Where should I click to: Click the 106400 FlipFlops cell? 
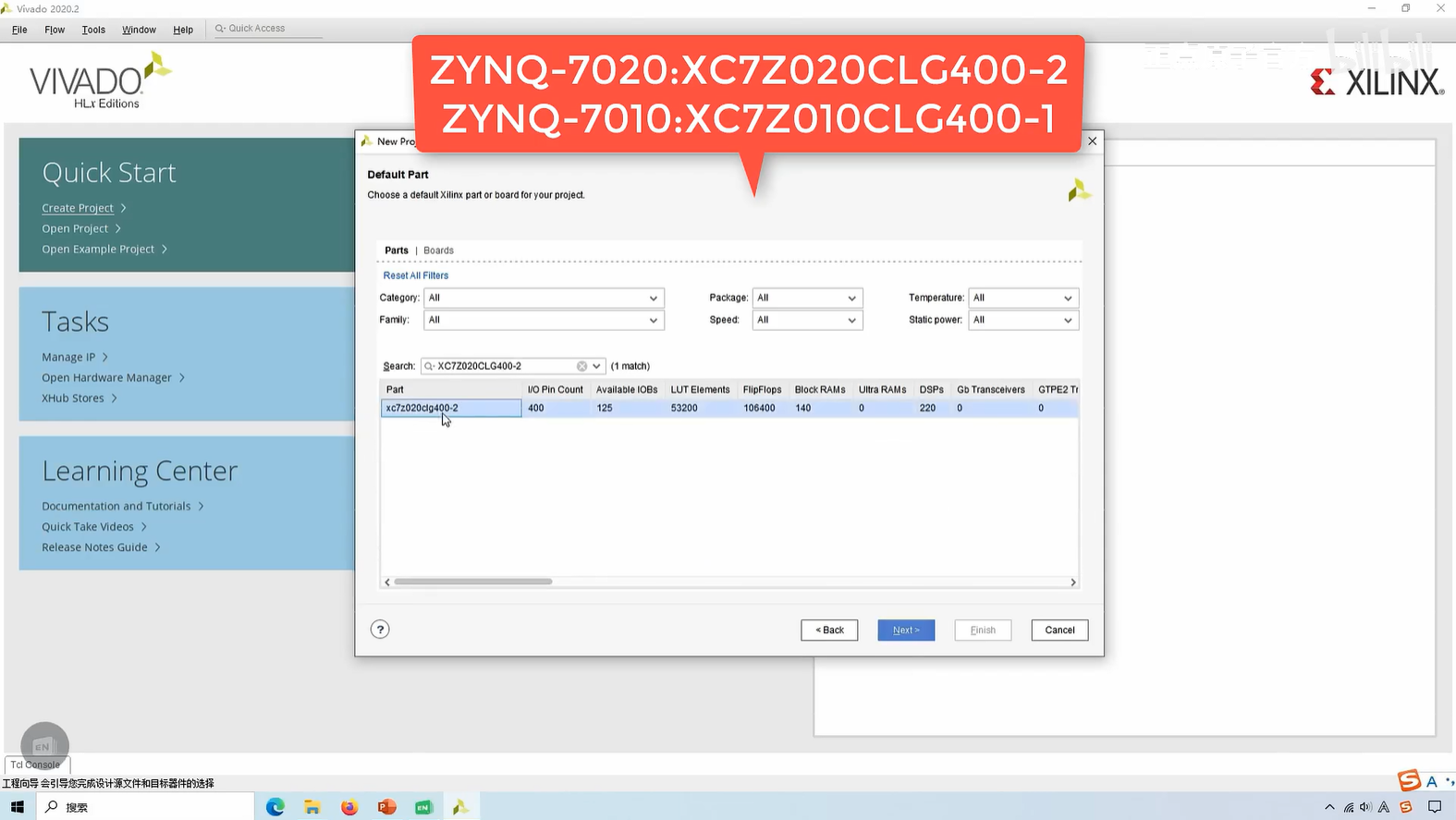pos(763,408)
